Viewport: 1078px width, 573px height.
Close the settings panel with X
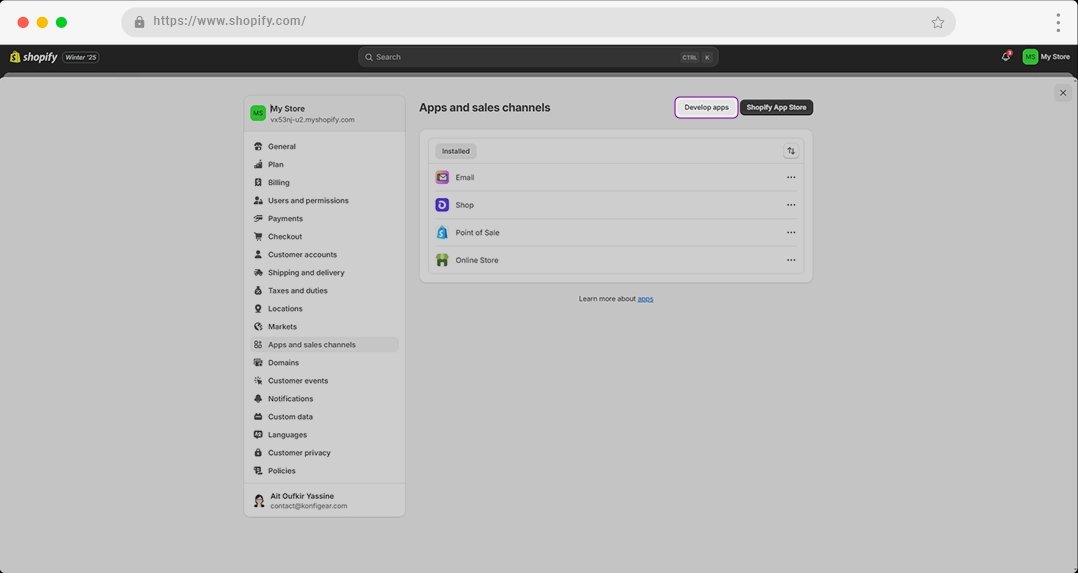(x=1063, y=93)
